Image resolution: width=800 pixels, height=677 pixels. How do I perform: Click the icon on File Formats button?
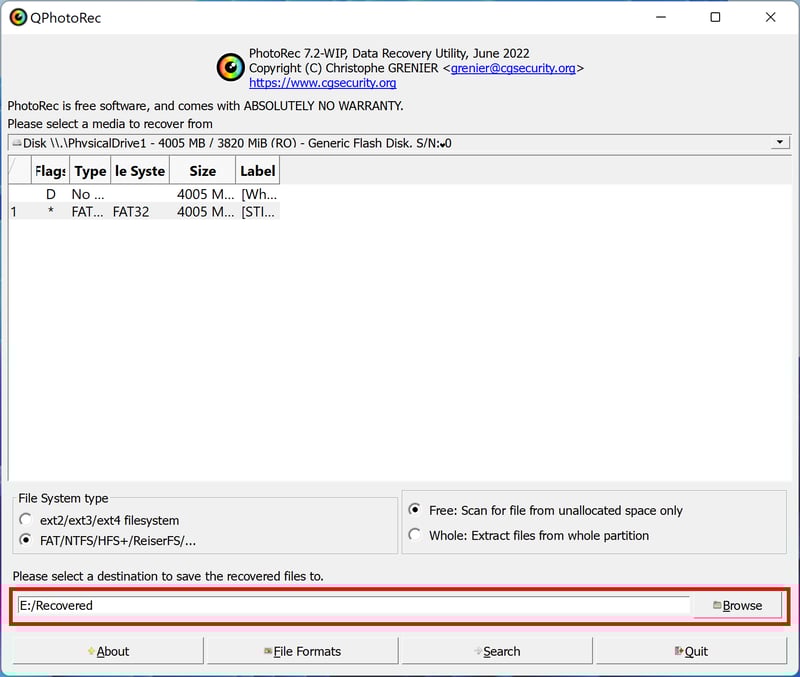click(x=267, y=652)
